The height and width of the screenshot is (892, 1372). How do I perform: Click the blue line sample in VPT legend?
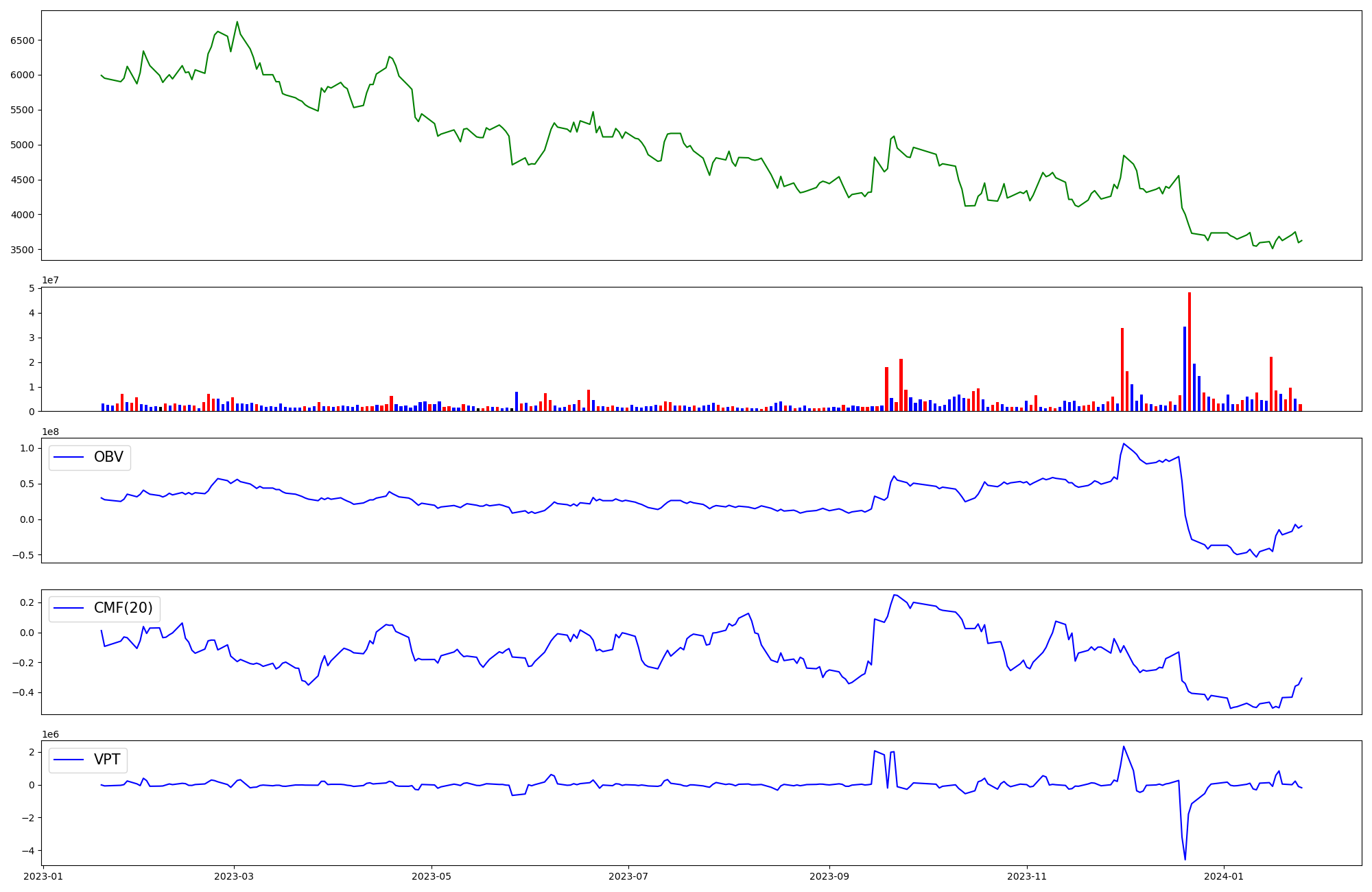(x=69, y=760)
